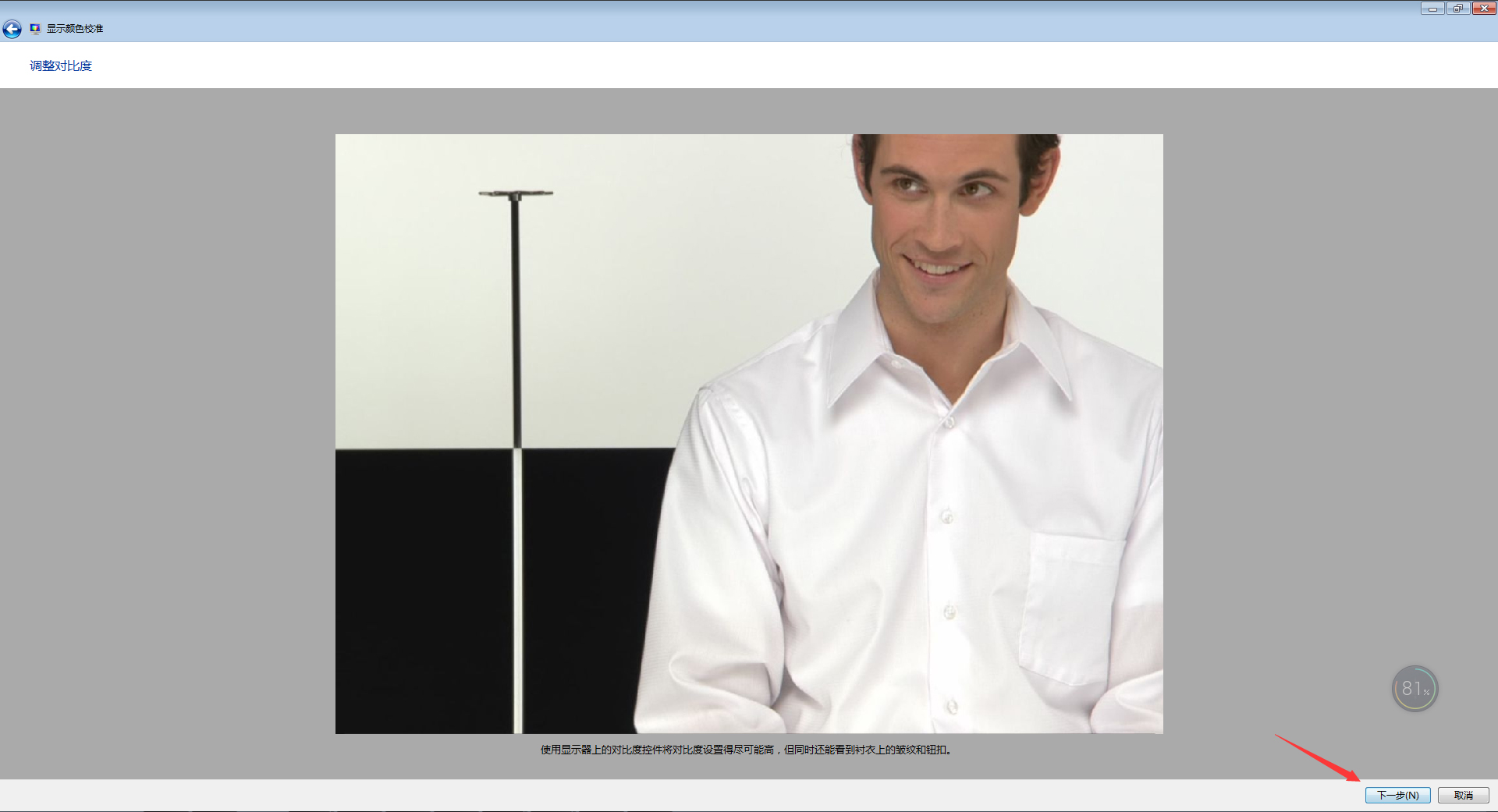
Task: Minimize the calibration window
Action: tap(1432, 9)
